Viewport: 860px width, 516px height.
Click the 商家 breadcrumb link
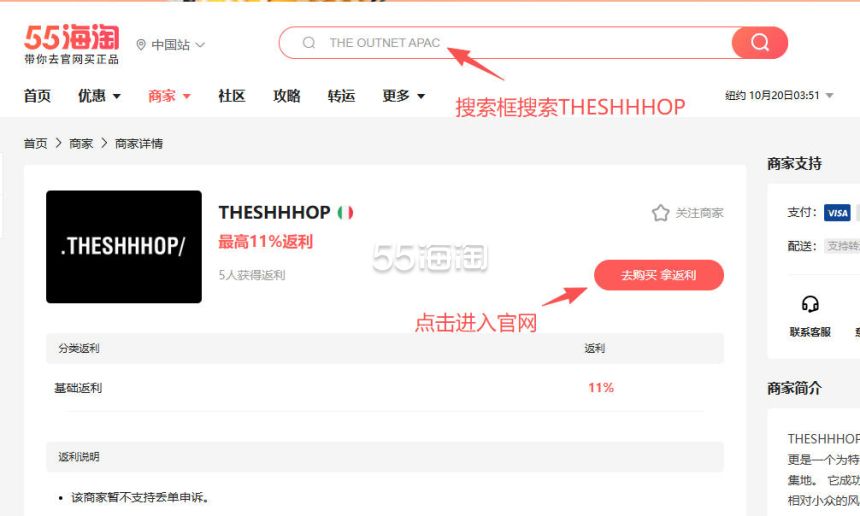[81, 144]
